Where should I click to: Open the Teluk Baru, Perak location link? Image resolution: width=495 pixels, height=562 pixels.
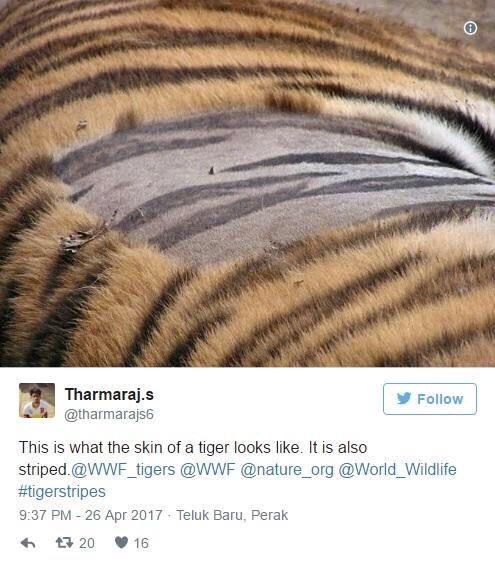click(232, 515)
